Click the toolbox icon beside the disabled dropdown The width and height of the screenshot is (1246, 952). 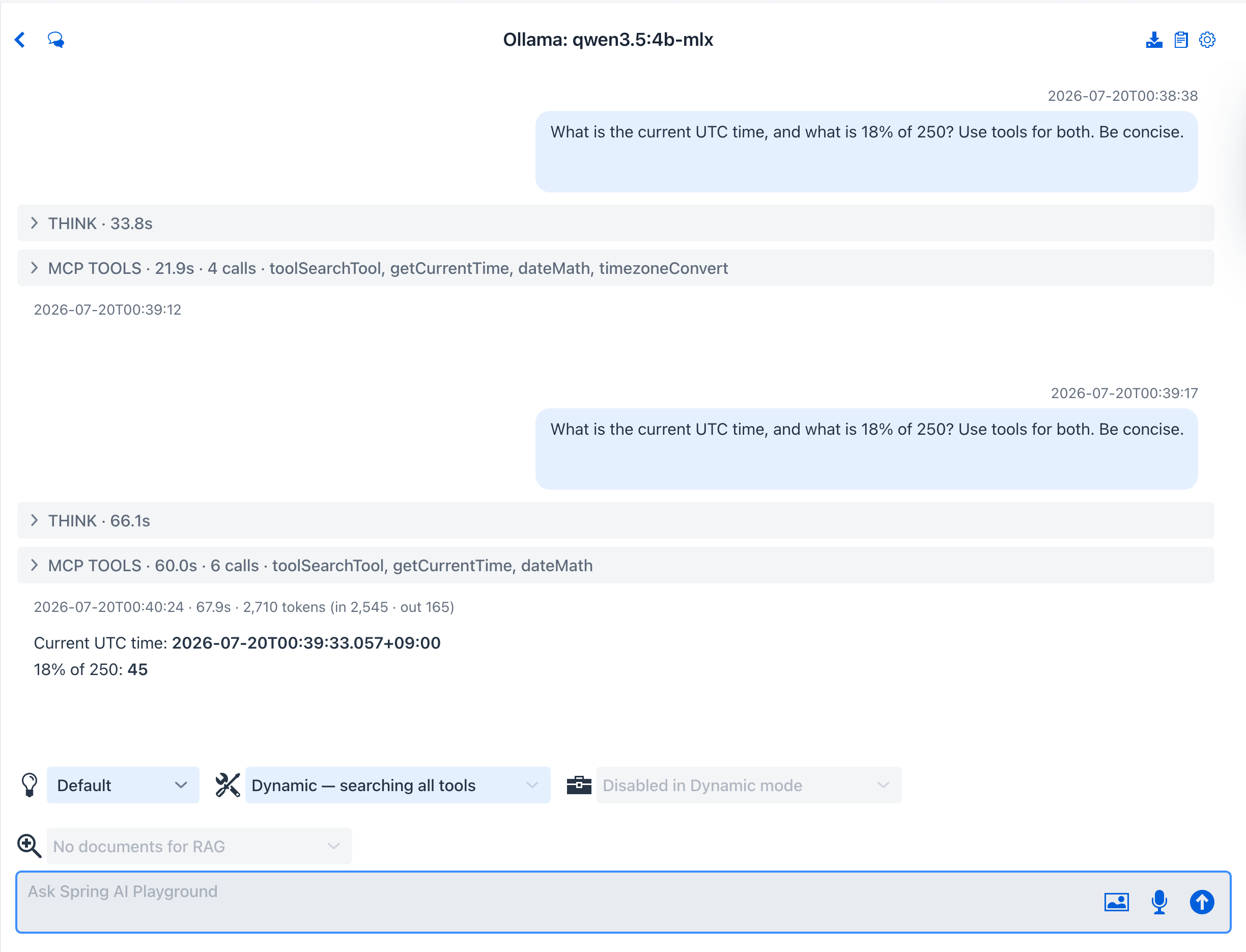[x=579, y=785]
